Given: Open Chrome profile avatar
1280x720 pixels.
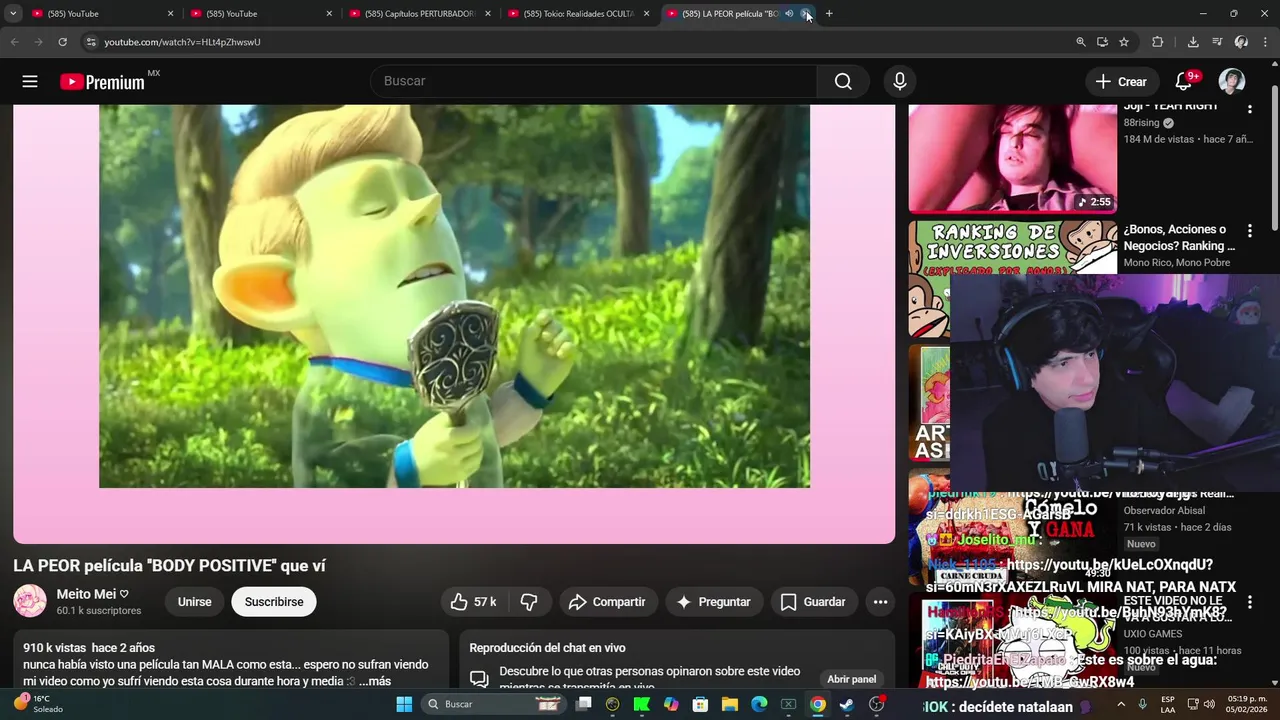Looking at the screenshot, I should (x=1241, y=42).
